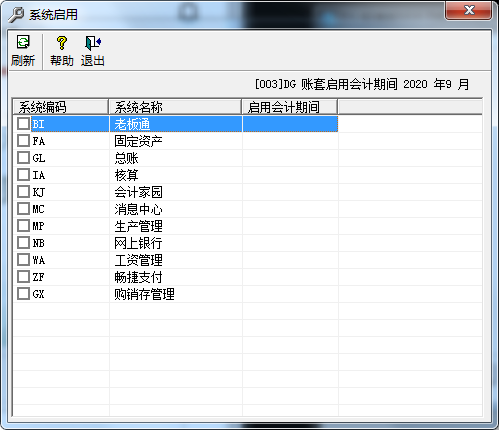Enable the MP 生产管理 checkbox

click(x=23, y=226)
